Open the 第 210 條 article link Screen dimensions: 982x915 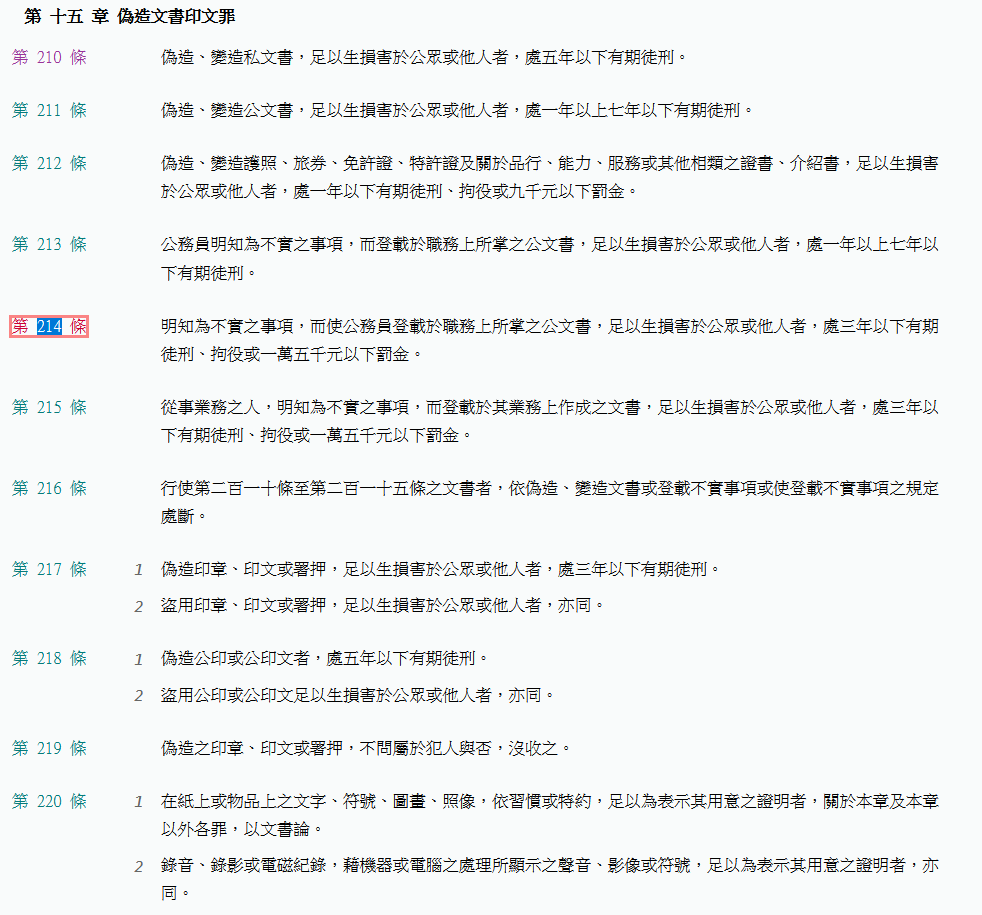click(49, 57)
